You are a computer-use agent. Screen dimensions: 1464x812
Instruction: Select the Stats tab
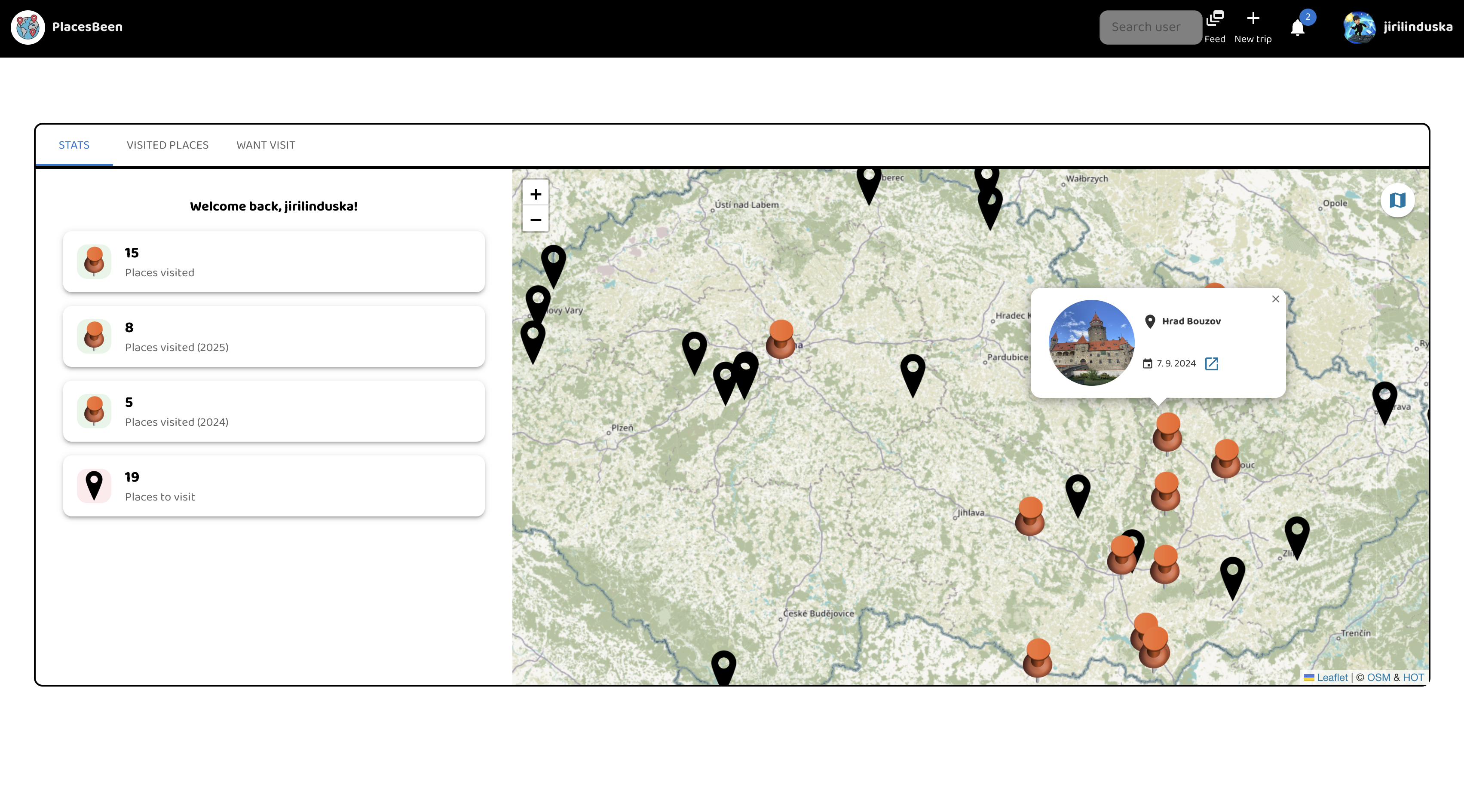(74, 145)
